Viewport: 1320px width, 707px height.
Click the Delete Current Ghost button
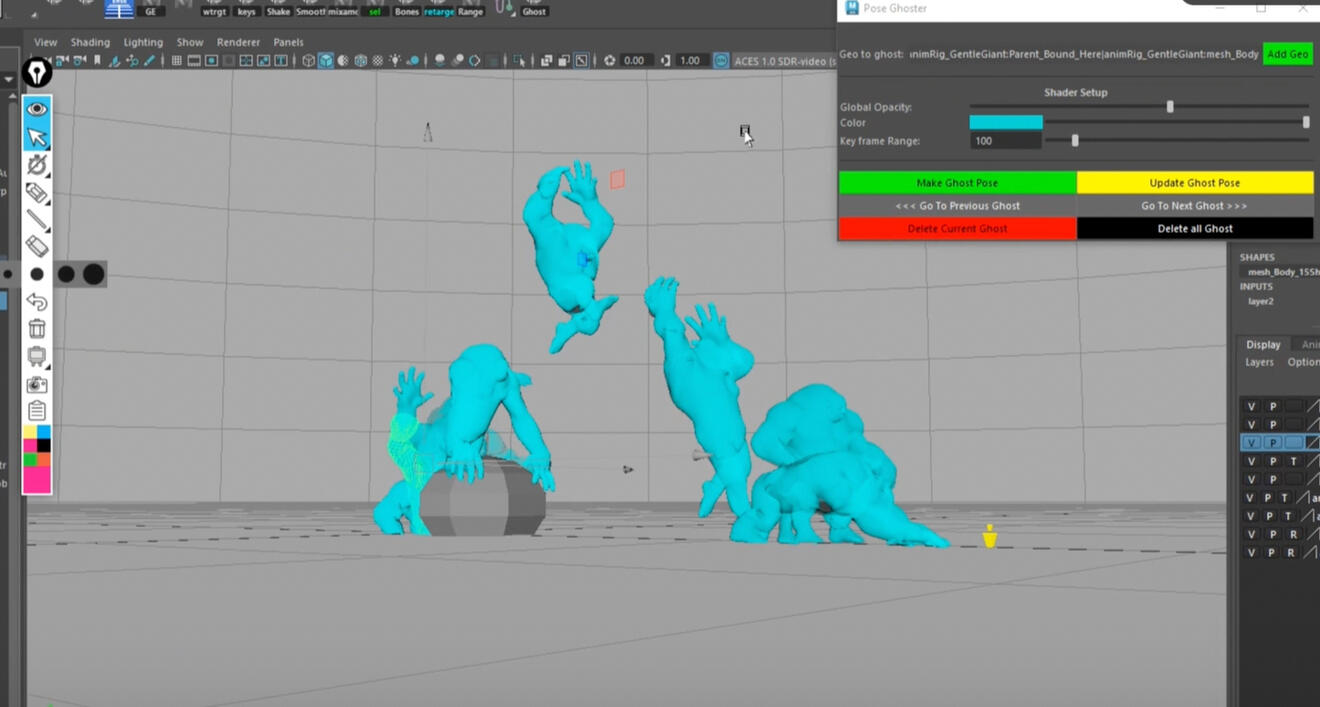957,229
